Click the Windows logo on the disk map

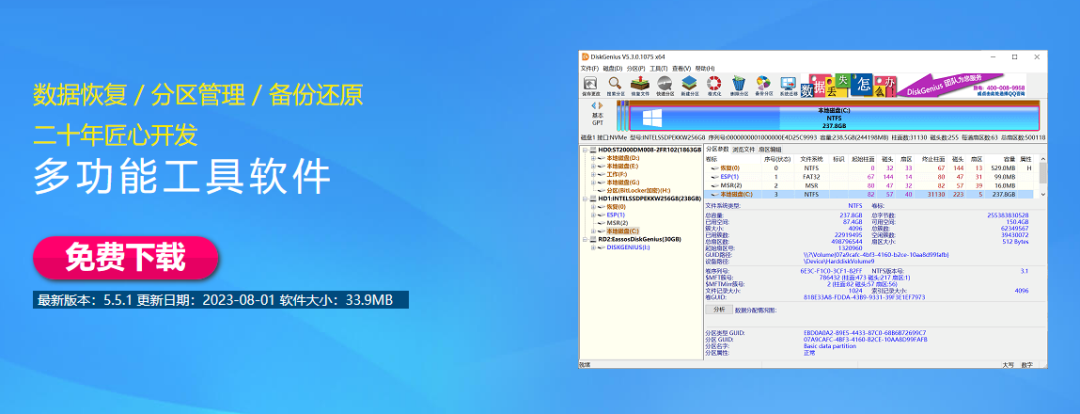(x=652, y=118)
